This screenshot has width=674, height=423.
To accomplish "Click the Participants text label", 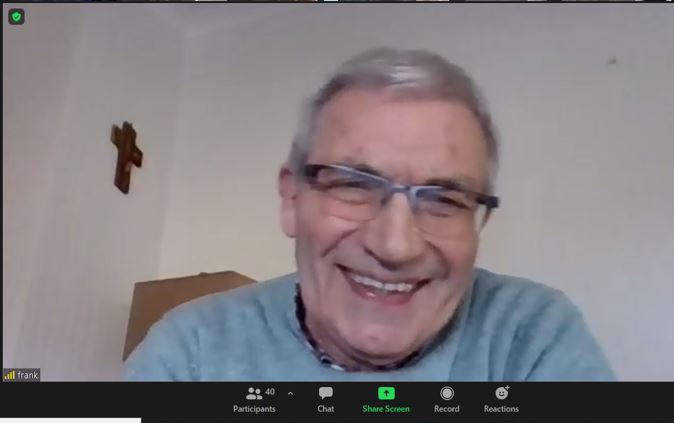I will pyautogui.click(x=254, y=409).
